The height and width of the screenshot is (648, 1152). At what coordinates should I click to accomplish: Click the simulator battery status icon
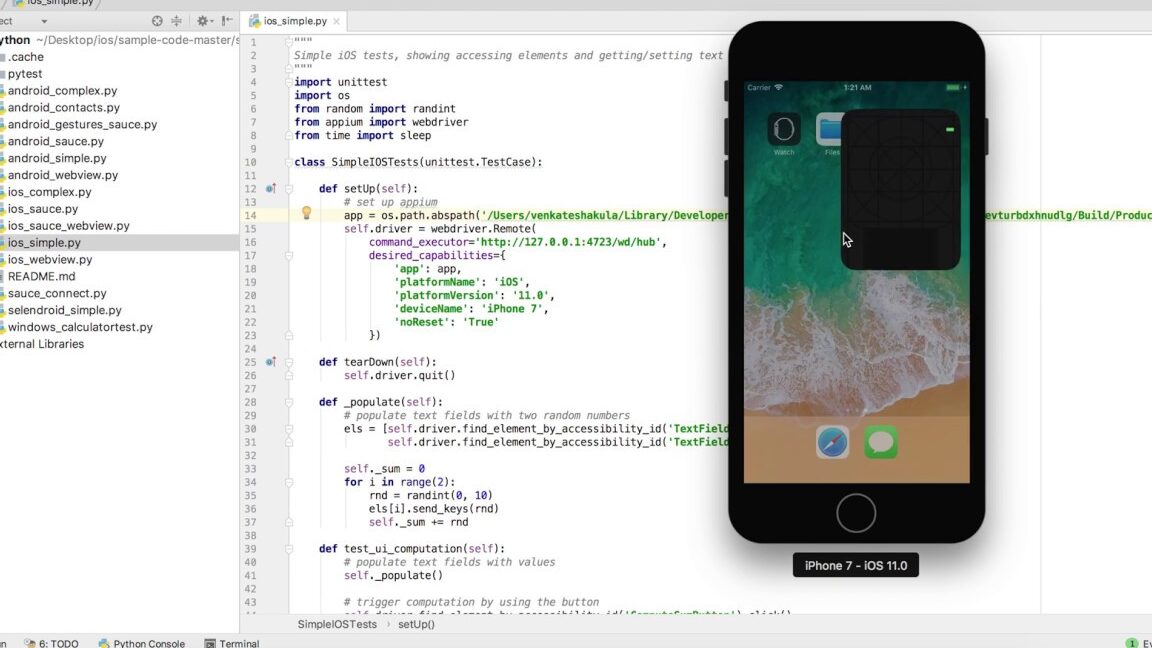[954, 87]
